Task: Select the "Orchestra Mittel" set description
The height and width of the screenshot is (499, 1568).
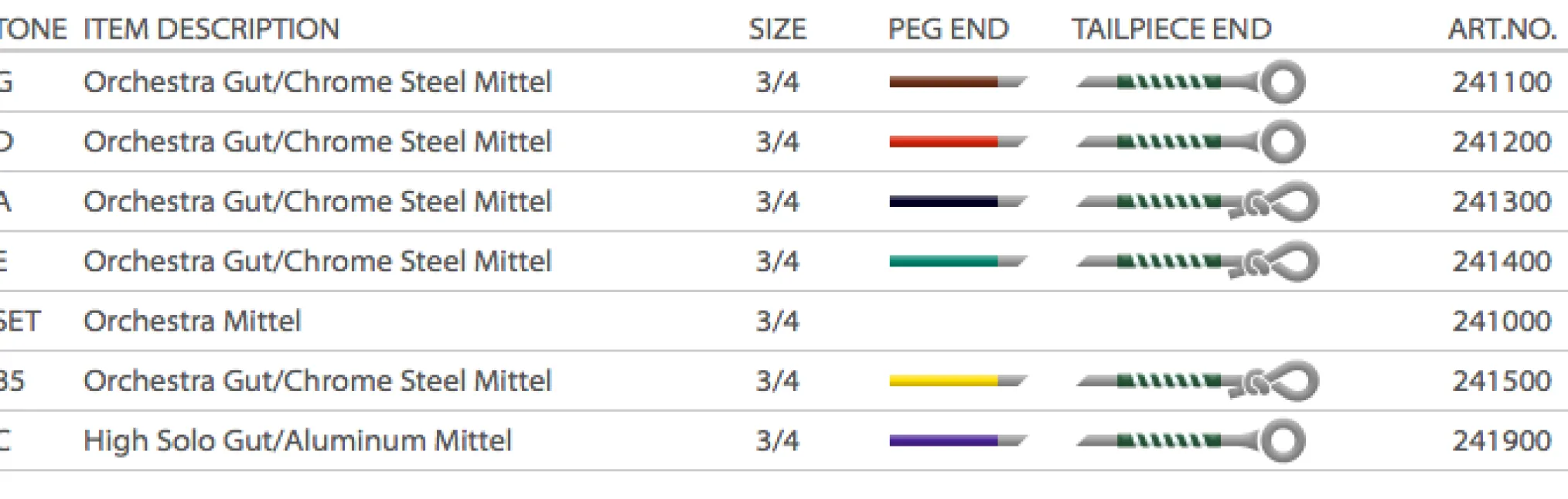Action: click(x=192, y=321)
